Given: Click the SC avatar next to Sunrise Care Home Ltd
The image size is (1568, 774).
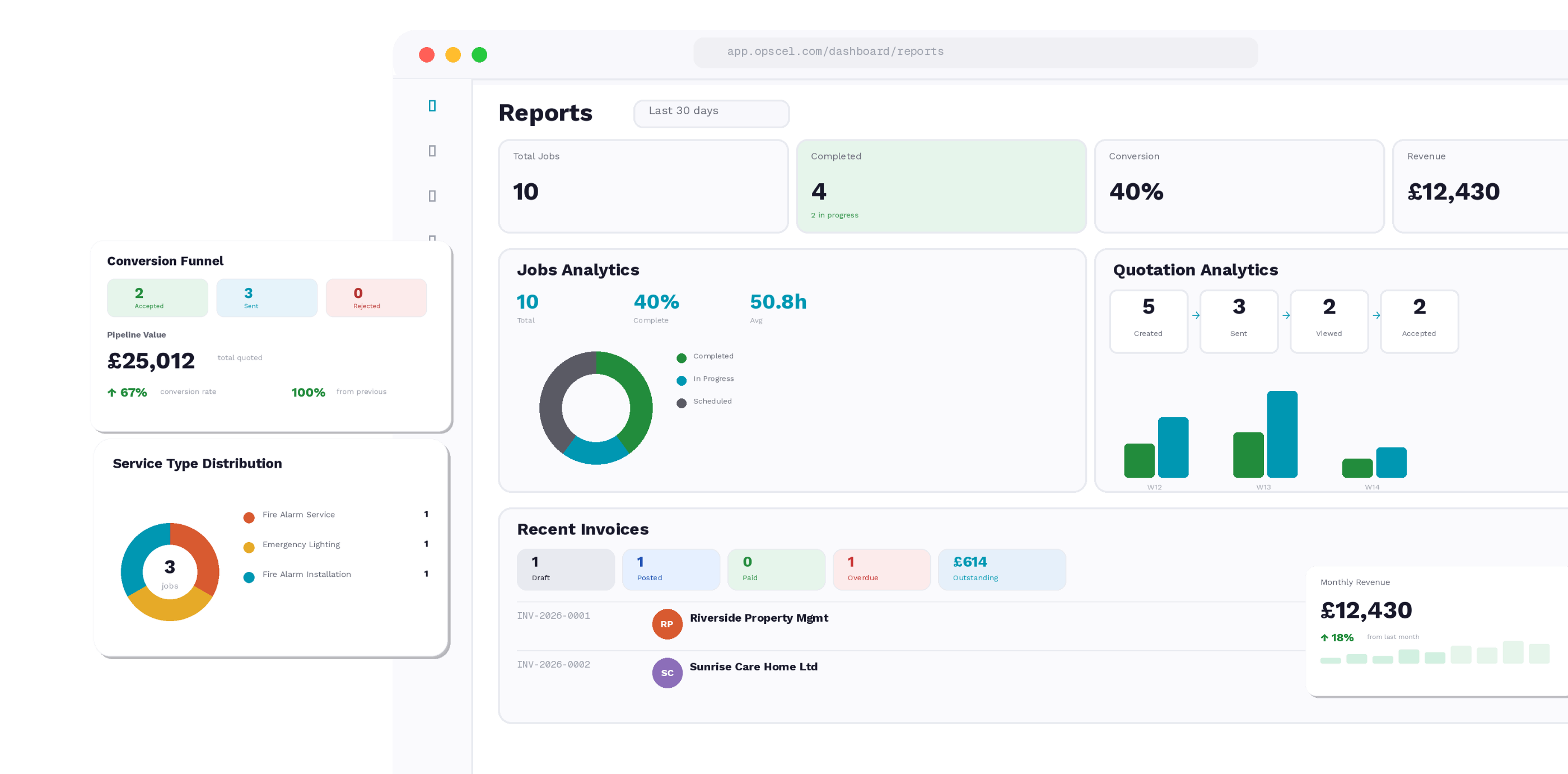Looking at the screenshot, I should coord(667,673).
